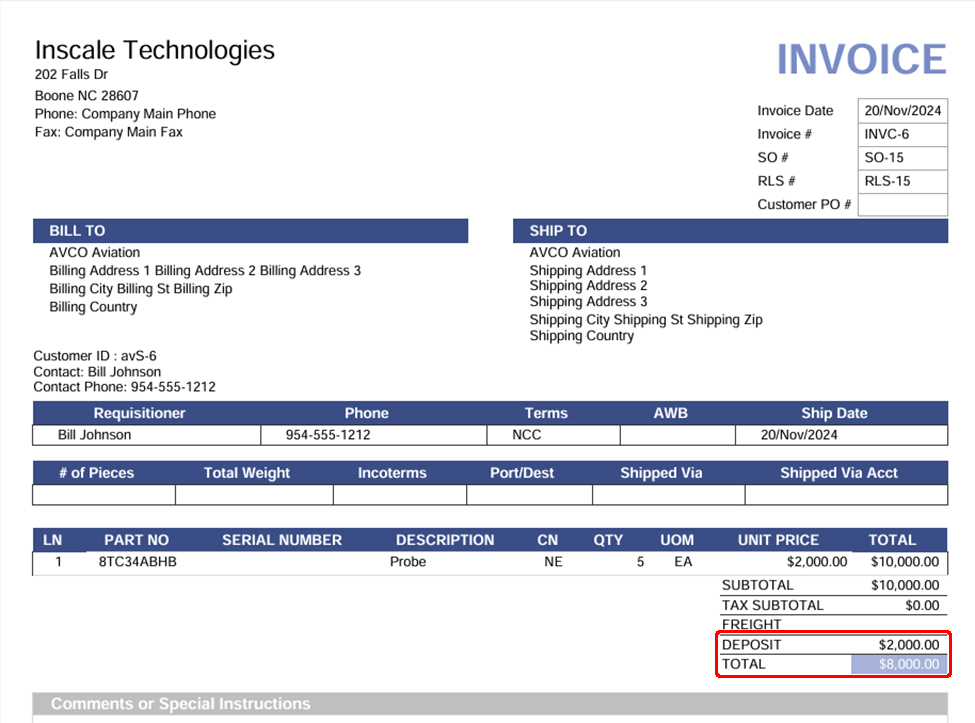Click the "Boone NC 28607" line
This screenshot has height=723, width=975.
click(86, 96)
